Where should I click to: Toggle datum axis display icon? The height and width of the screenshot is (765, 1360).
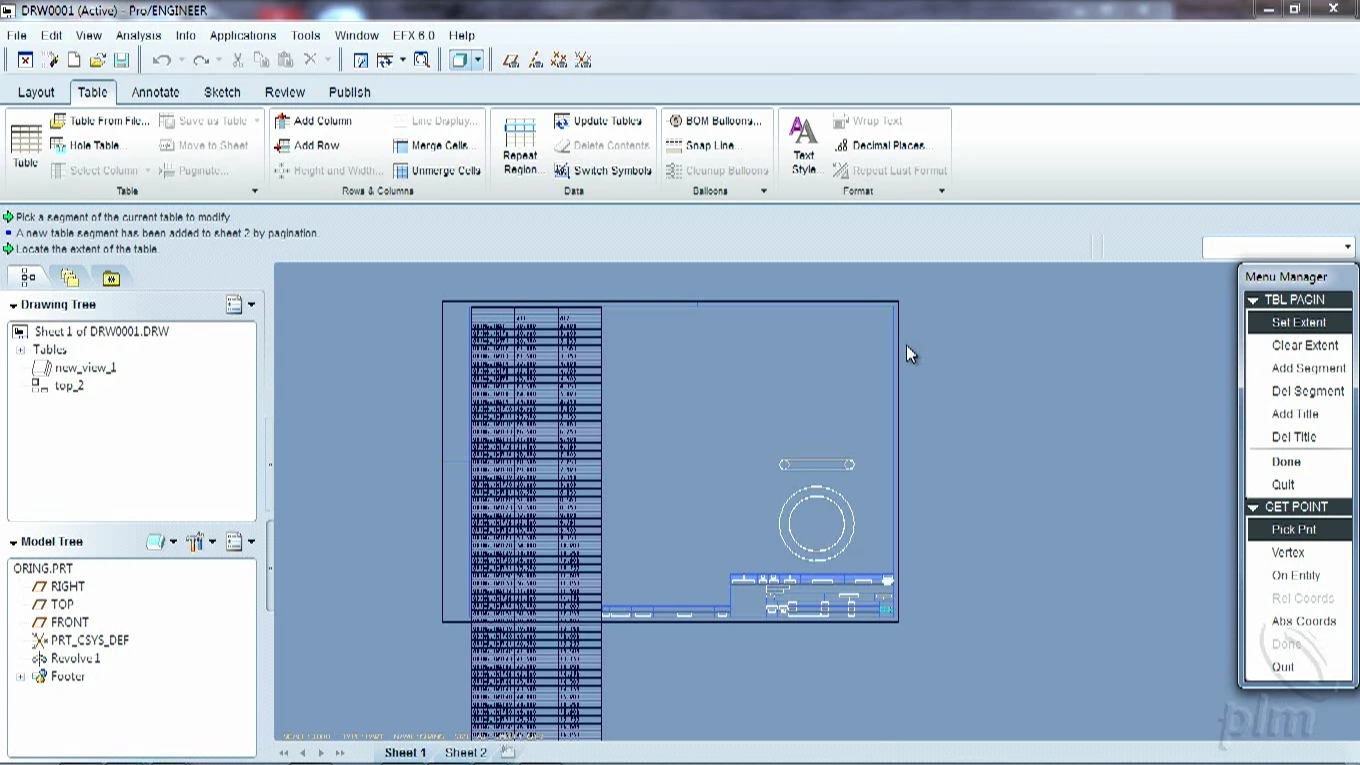[x=535, y=60]
